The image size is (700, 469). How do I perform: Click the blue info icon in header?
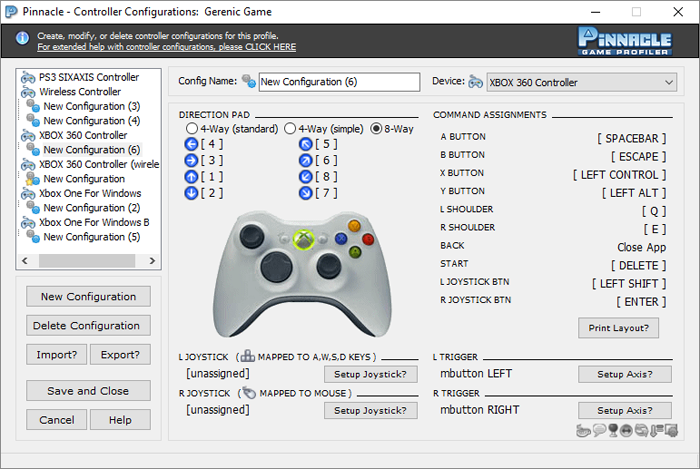click(x=22, y=38)
